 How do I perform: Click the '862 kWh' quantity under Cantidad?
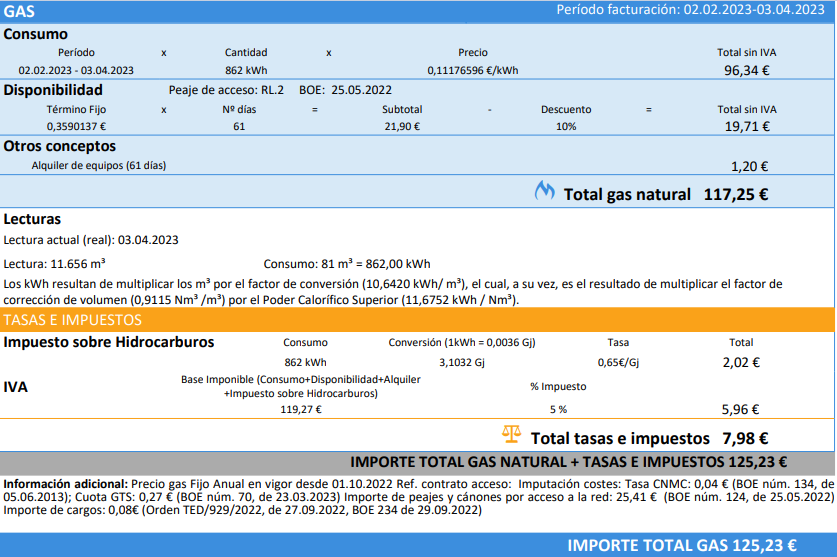click(x=246, y=70)
